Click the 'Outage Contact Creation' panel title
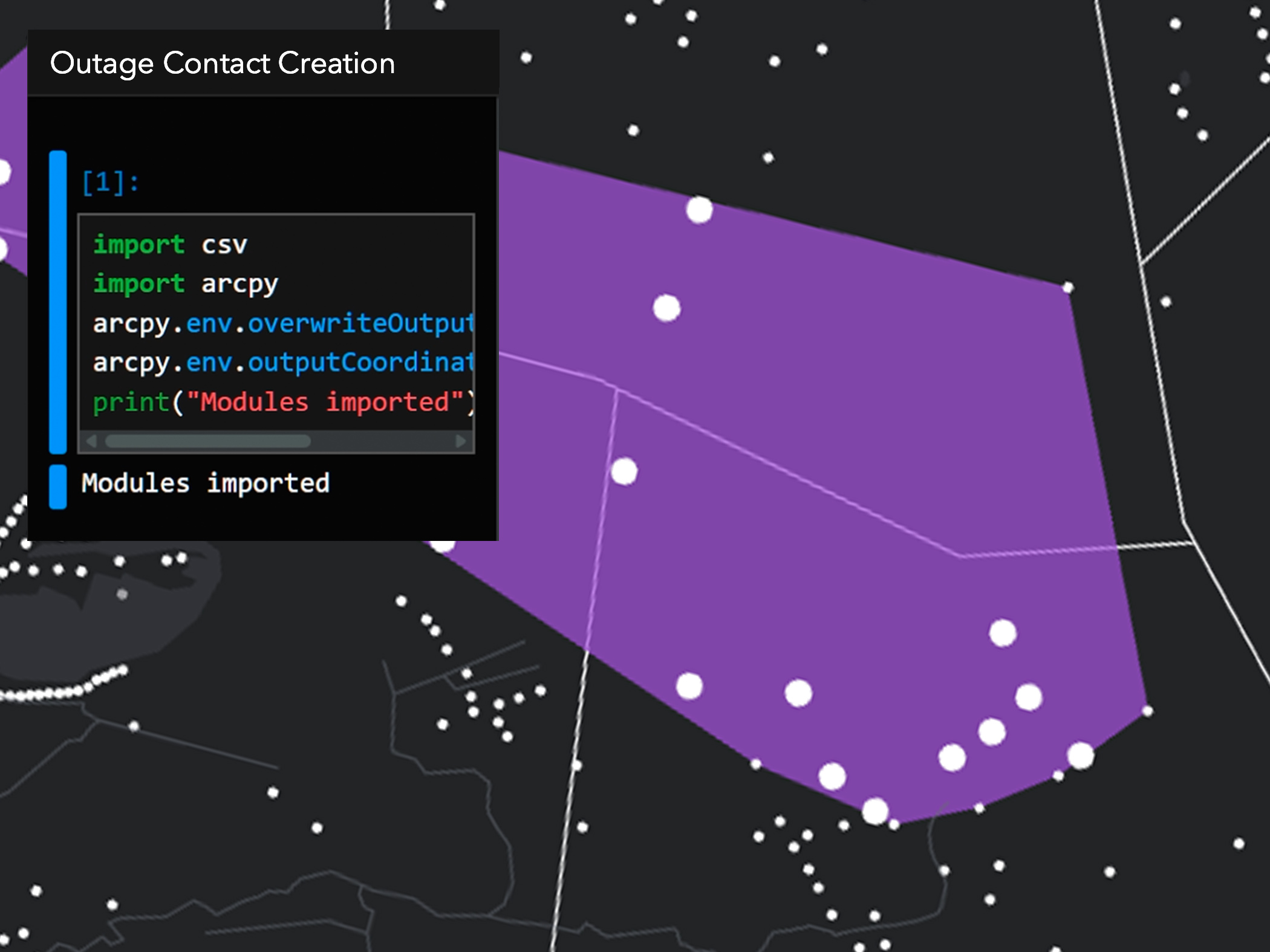Image resolution: width=1270 pixels, height=952 pixels. [x=222, y=63]
